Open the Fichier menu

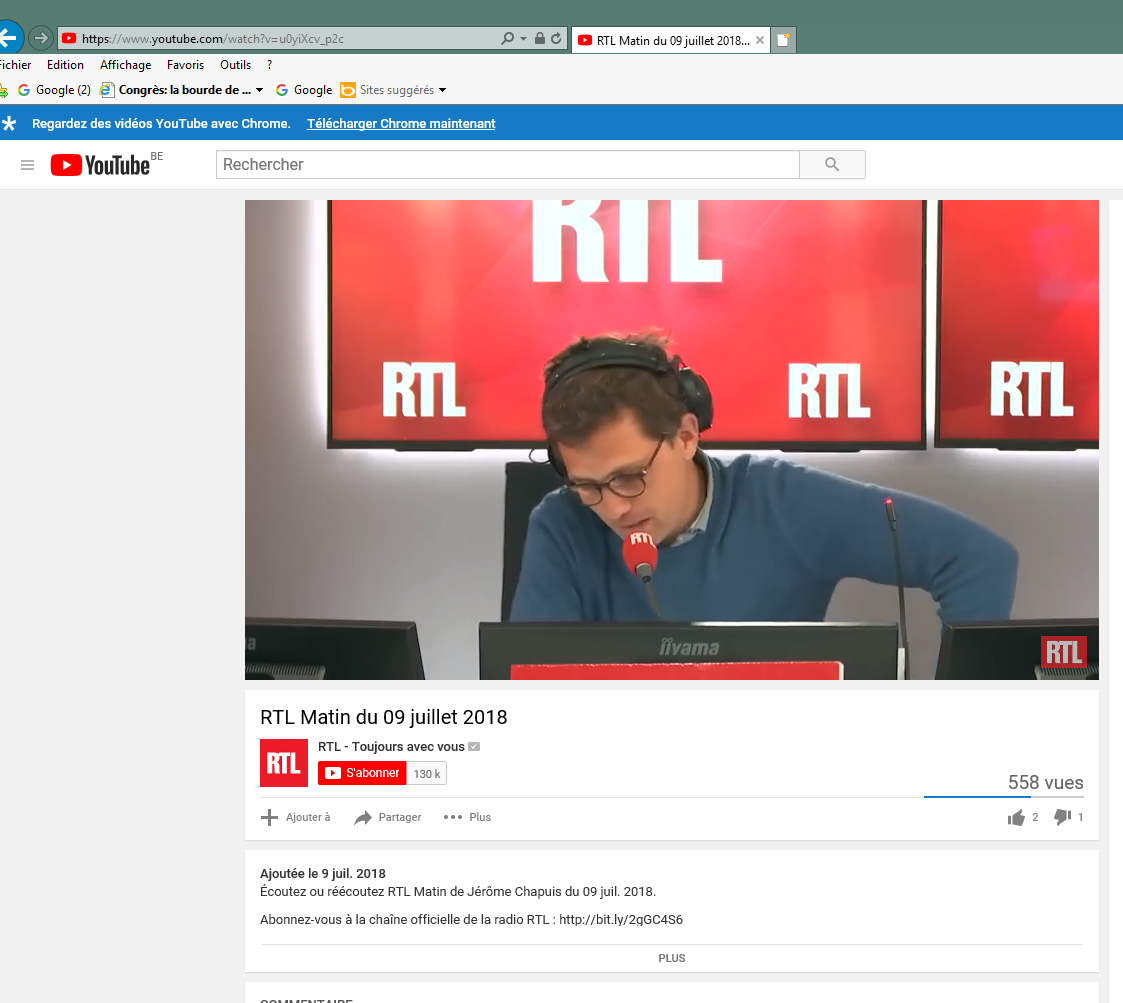tap(15, 64)
